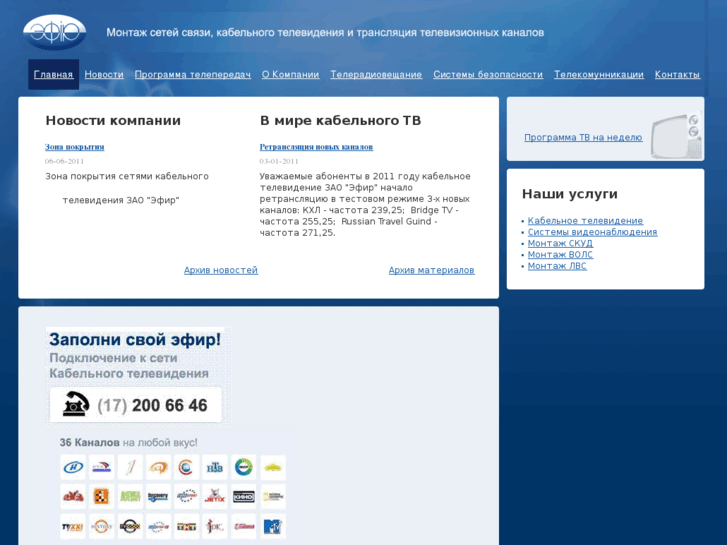The height and width of the screenshot is (545, 727).
Task: Click the Первый канал number-one logo
Action: pyautogui.click(x=130, y=467)
